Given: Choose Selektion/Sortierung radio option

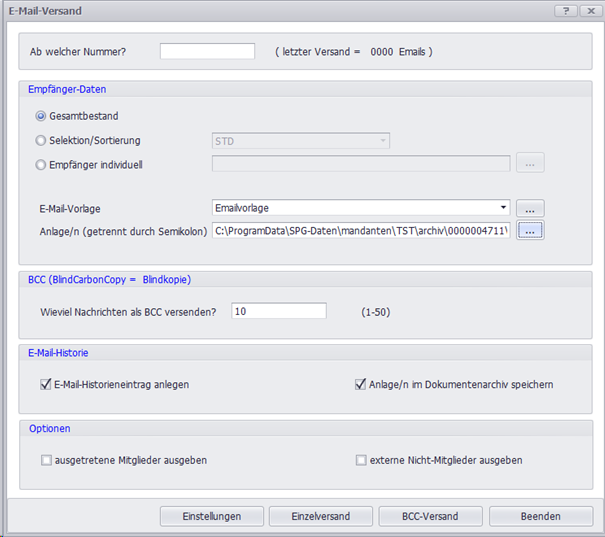Looking at the screenshot, I should point(41,141).
